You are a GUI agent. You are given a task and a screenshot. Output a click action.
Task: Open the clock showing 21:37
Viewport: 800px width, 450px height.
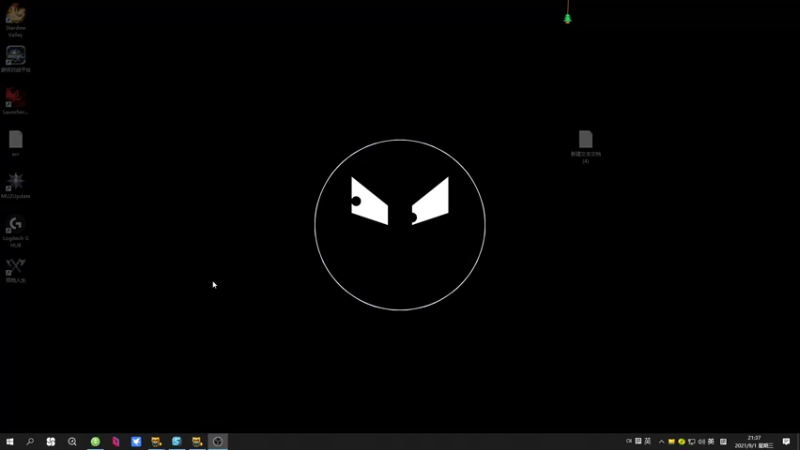click(x=754, y=442)
